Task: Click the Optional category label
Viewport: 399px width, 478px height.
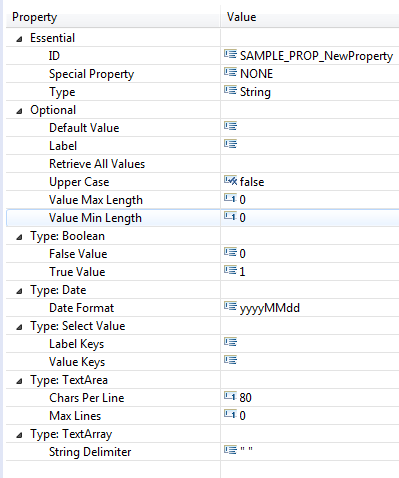Action: tap(53, 110)
